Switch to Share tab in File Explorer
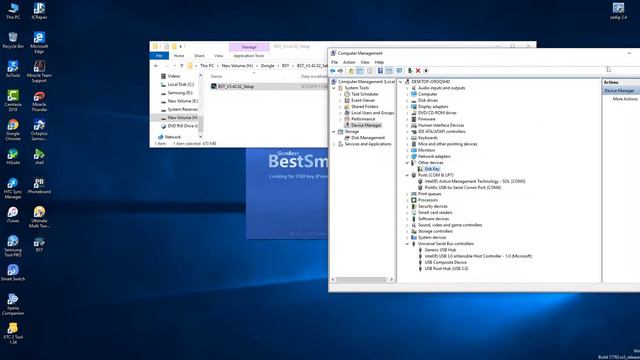640x360 pixels. point(199,56)
